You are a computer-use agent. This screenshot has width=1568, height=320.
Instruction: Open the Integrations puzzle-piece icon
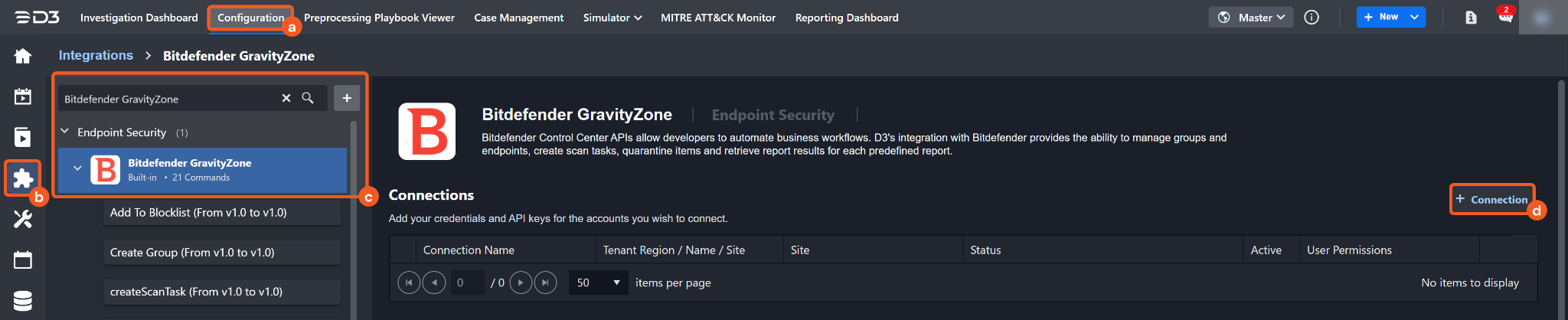click(23, 178)
